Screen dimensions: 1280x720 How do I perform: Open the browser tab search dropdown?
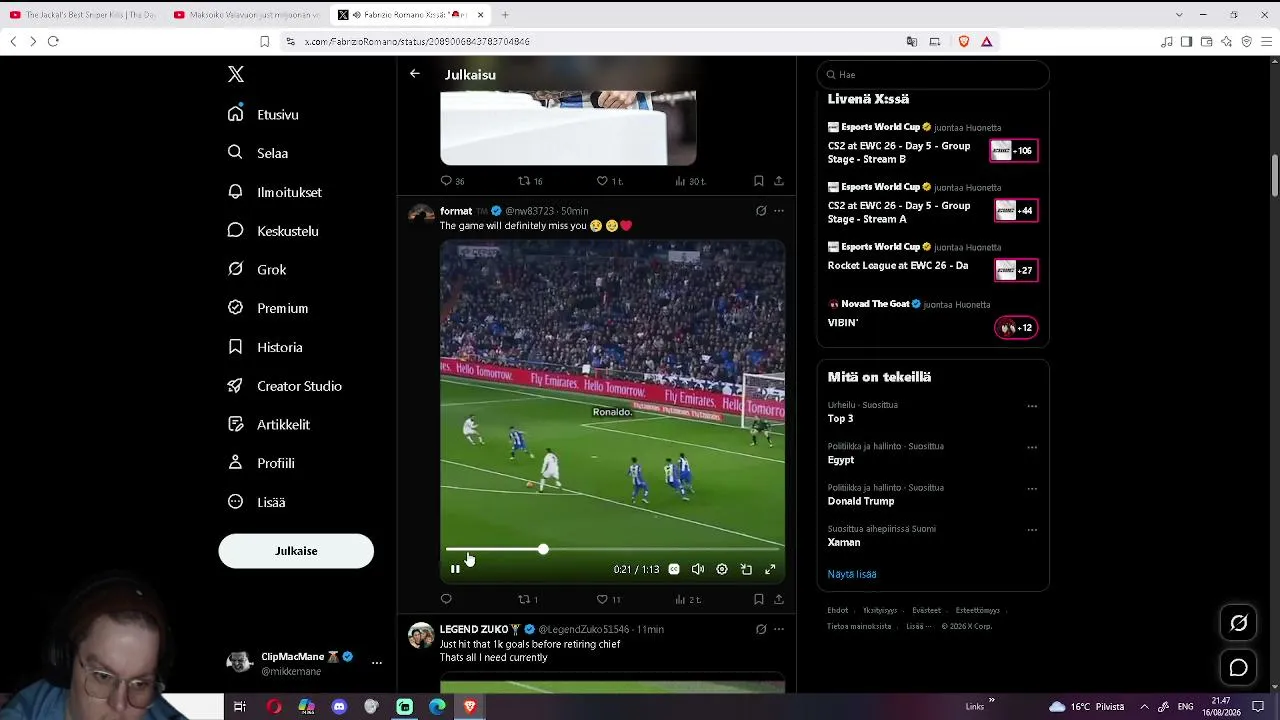pyautogui.click(x=1179, y=15)
